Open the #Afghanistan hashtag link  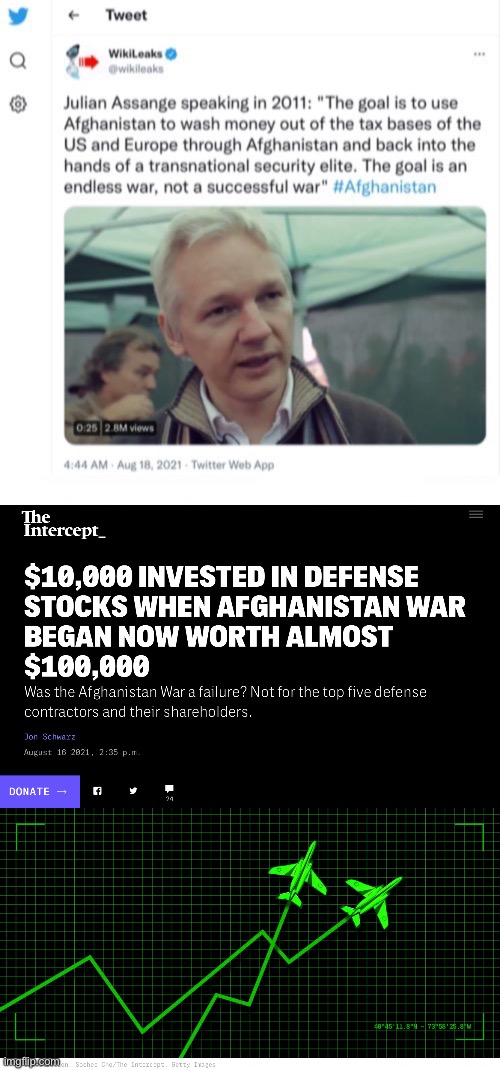pyautogui.click(x=384, y=187)
